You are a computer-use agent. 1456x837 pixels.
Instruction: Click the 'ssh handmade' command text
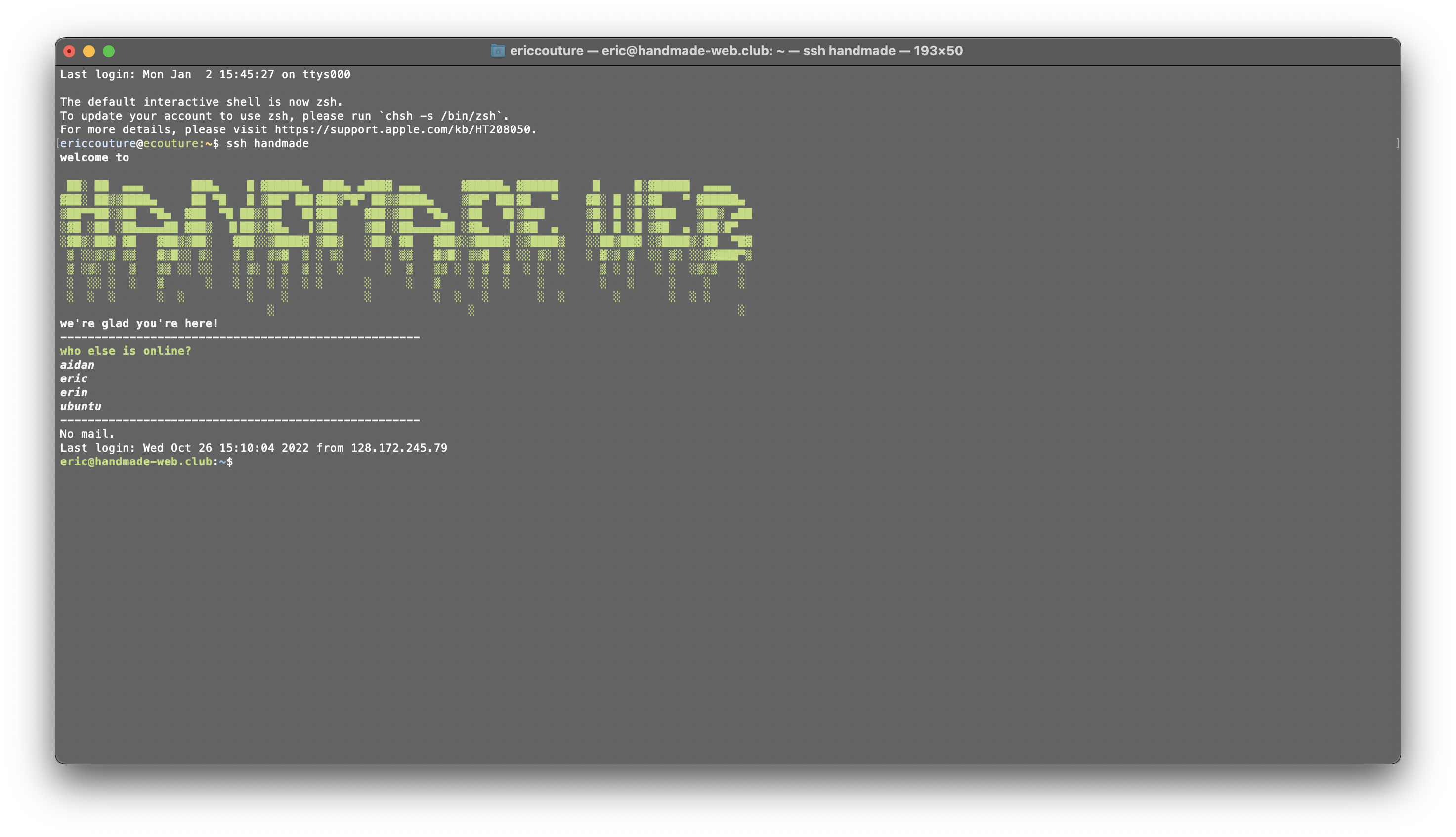[267, 143]
